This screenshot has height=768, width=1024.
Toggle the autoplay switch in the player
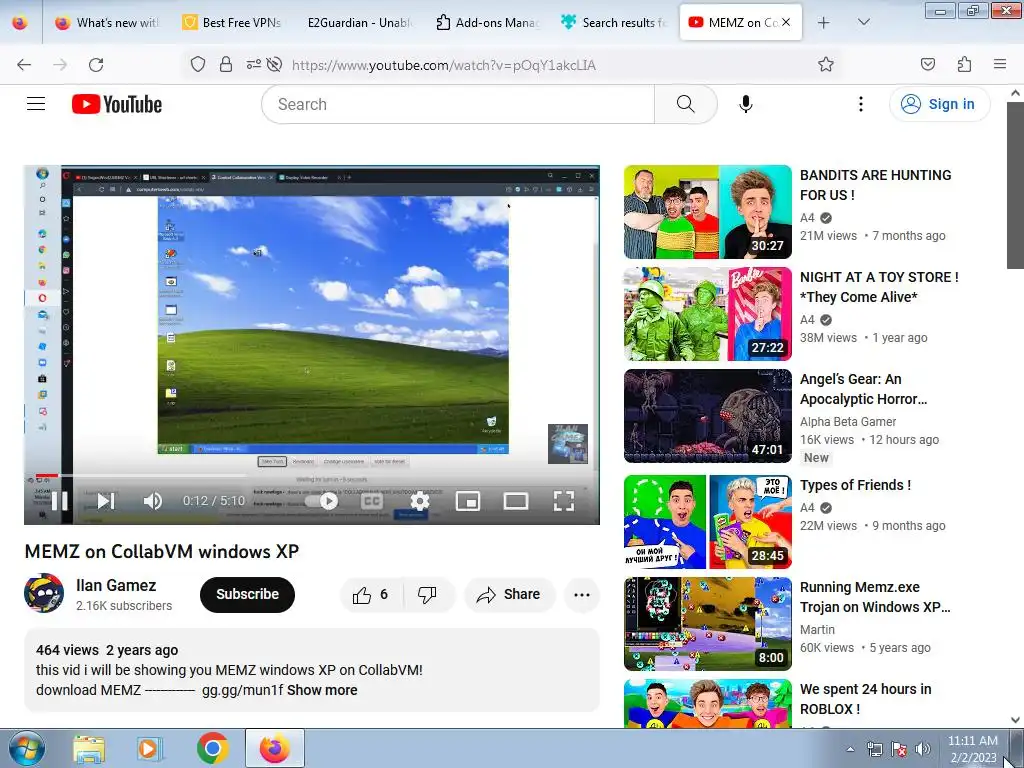click(322, 501)
